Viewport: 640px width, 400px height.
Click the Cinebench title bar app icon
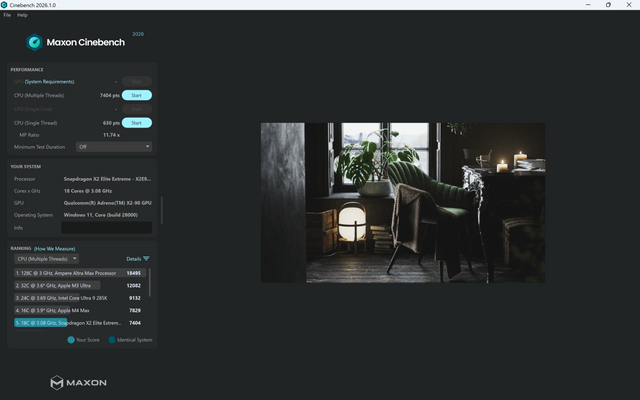4,5
